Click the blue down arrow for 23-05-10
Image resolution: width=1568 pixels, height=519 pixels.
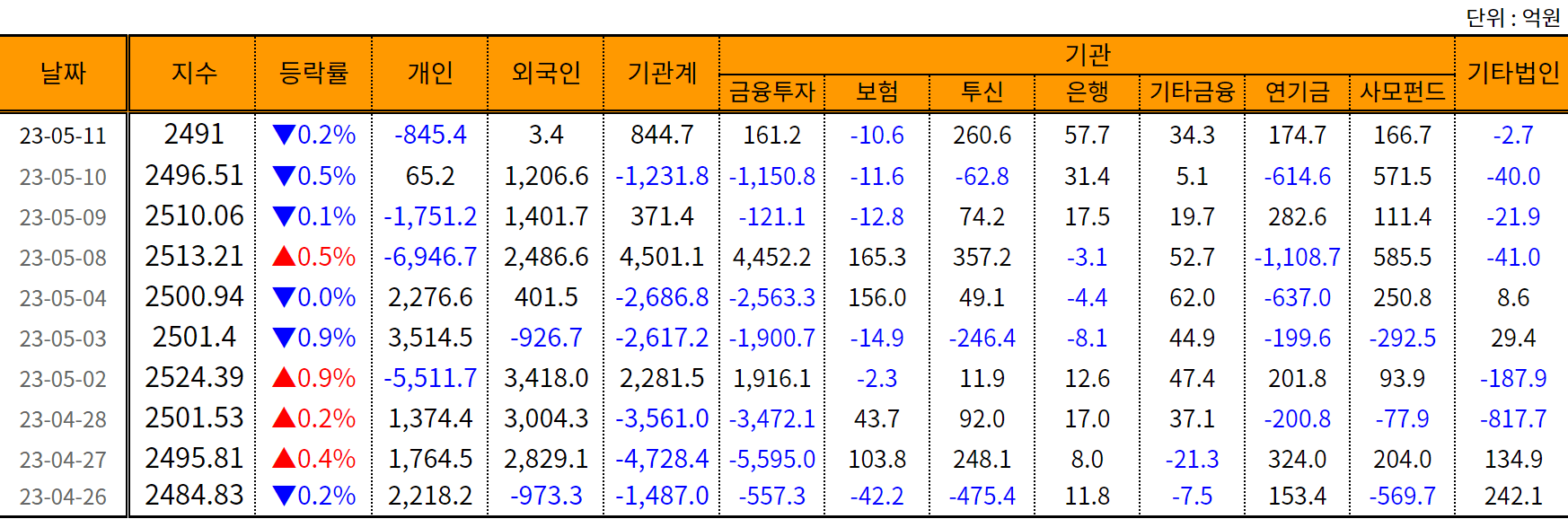pos(284,176)
